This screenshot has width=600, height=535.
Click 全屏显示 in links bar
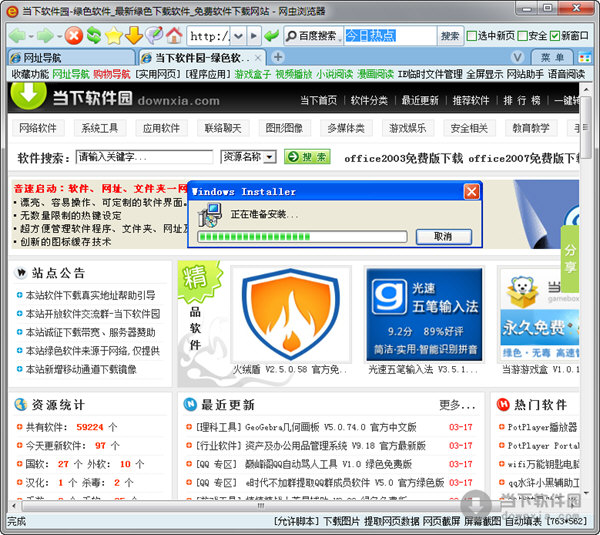coord(484,74)
